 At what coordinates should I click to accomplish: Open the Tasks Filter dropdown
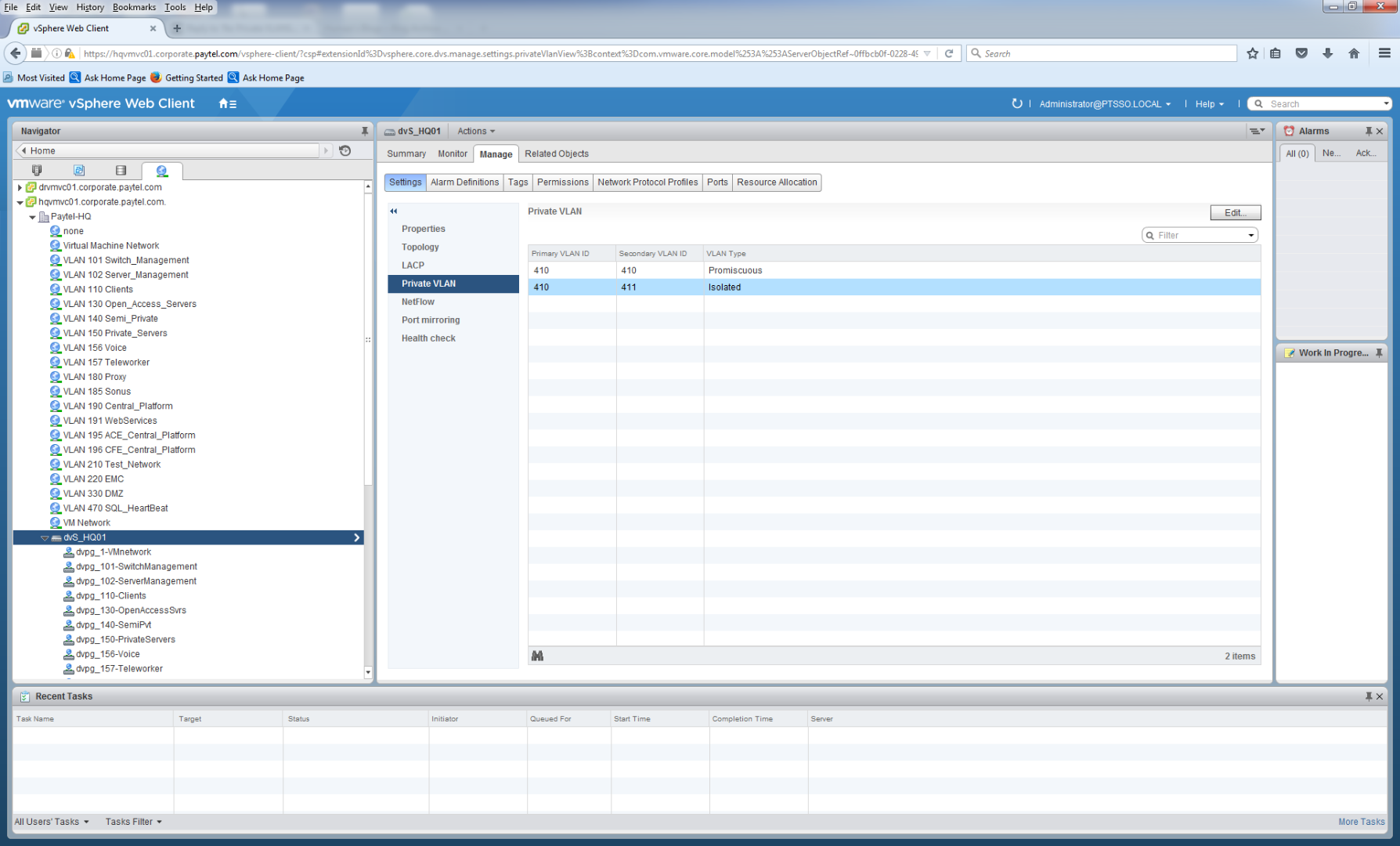[134, 822]
